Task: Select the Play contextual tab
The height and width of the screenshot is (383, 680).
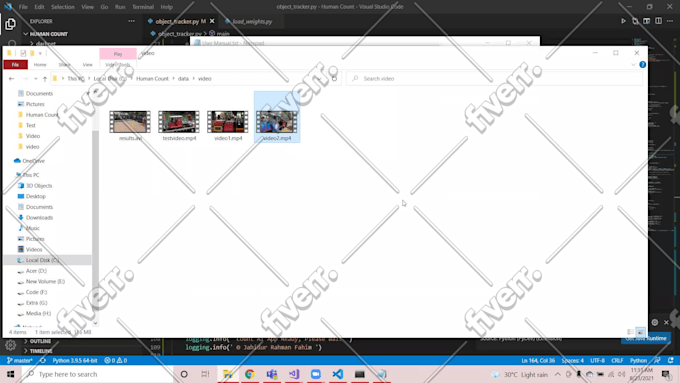Action: coord(118,54)
